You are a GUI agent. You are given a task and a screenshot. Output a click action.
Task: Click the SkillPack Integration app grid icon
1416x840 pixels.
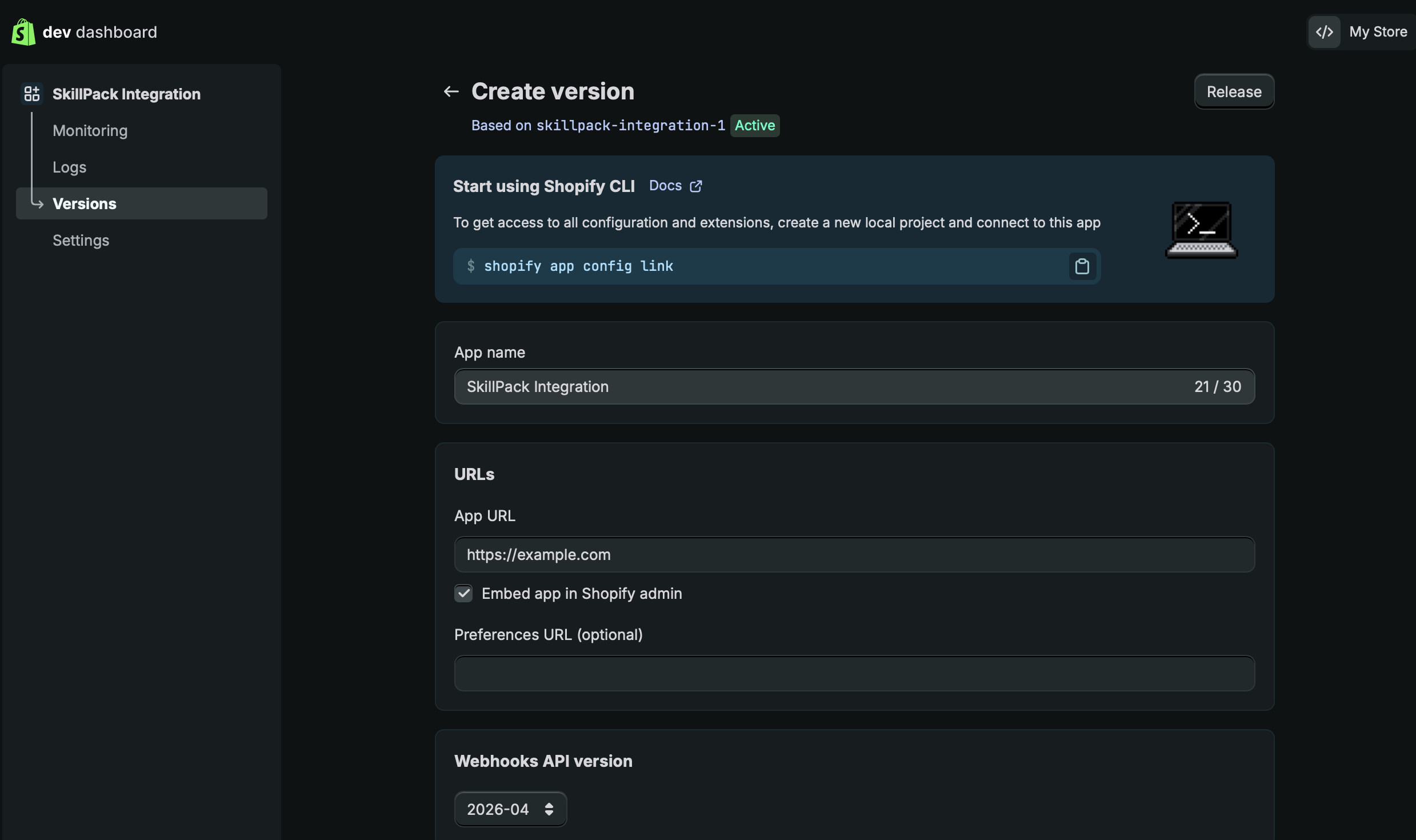[32, 94]
